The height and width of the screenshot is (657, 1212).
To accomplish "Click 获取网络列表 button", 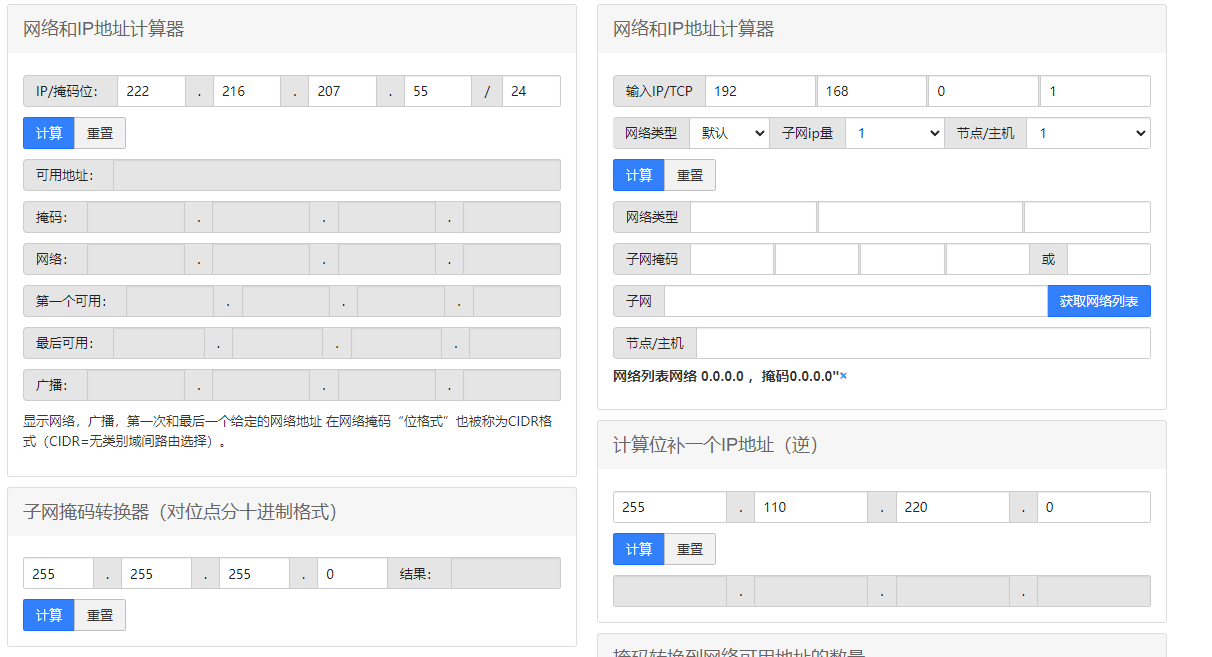I will tap(1098, 300).
